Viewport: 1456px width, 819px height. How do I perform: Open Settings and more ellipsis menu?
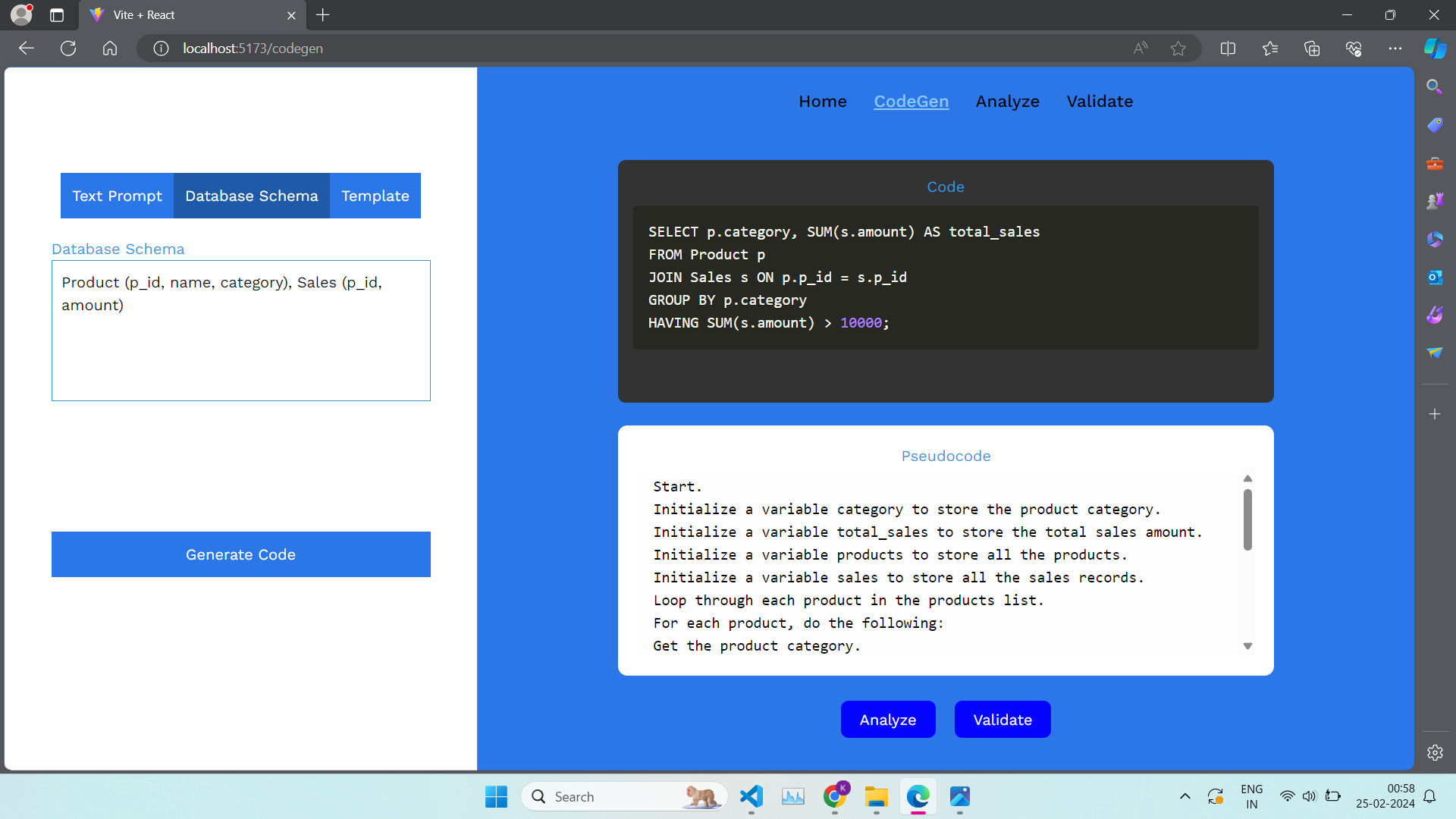[1395, 49]
